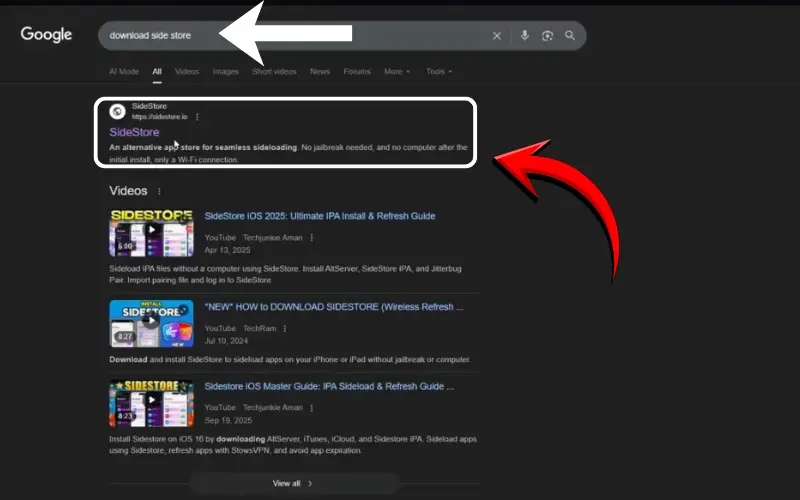The image size is (800, 500).
Task: Open Google Lens image search icon
Action: (547, 36)
